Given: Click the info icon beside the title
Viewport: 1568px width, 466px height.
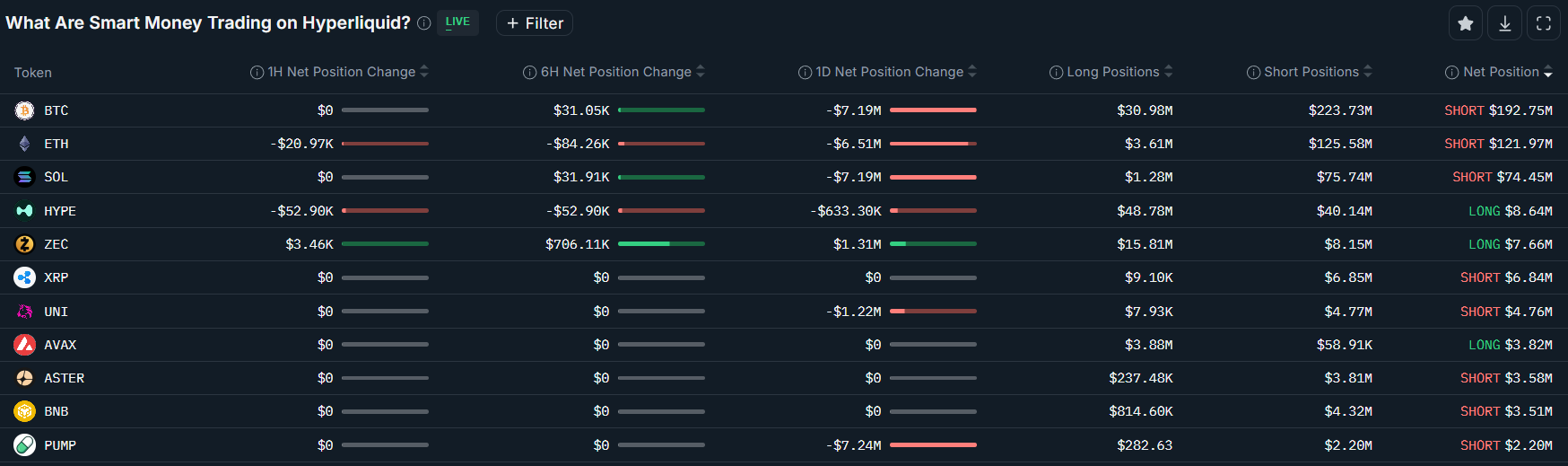Looking at the screenshot, I should coord(424,23).
